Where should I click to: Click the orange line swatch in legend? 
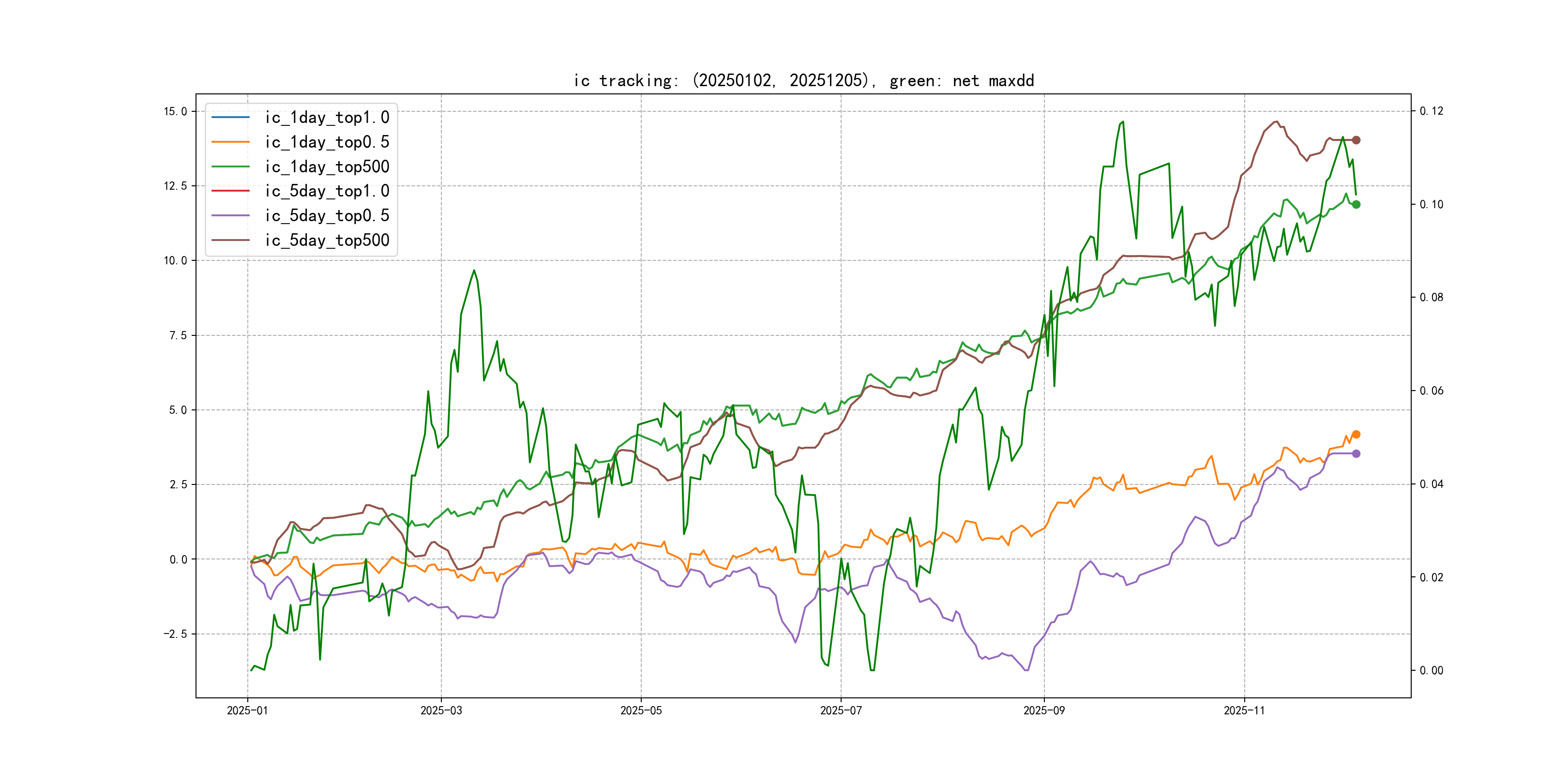coord(230,142)
